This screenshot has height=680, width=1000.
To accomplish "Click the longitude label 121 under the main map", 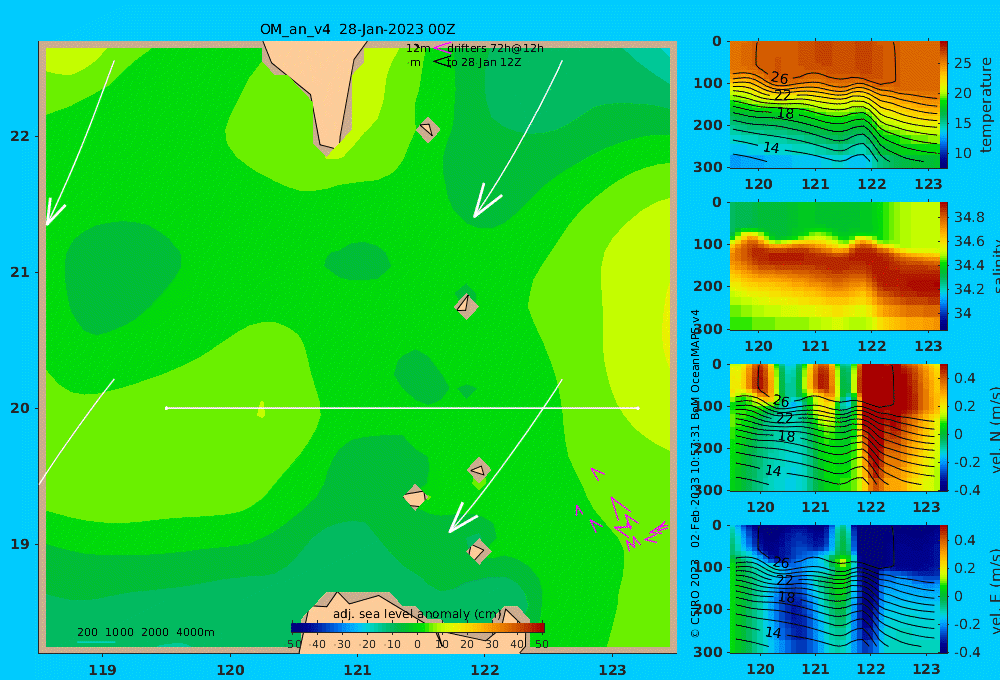I will [357, 670].
